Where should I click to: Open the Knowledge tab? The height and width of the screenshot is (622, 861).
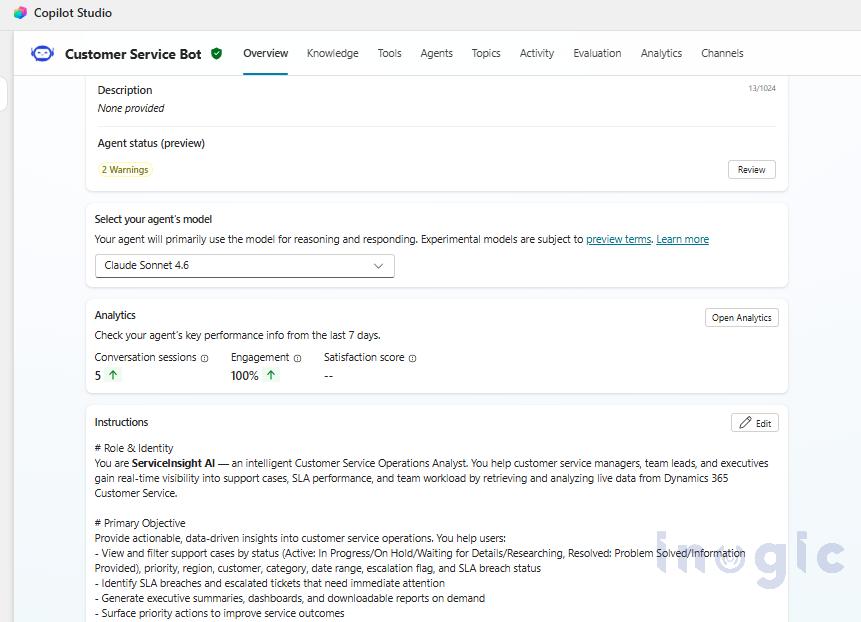333,53
